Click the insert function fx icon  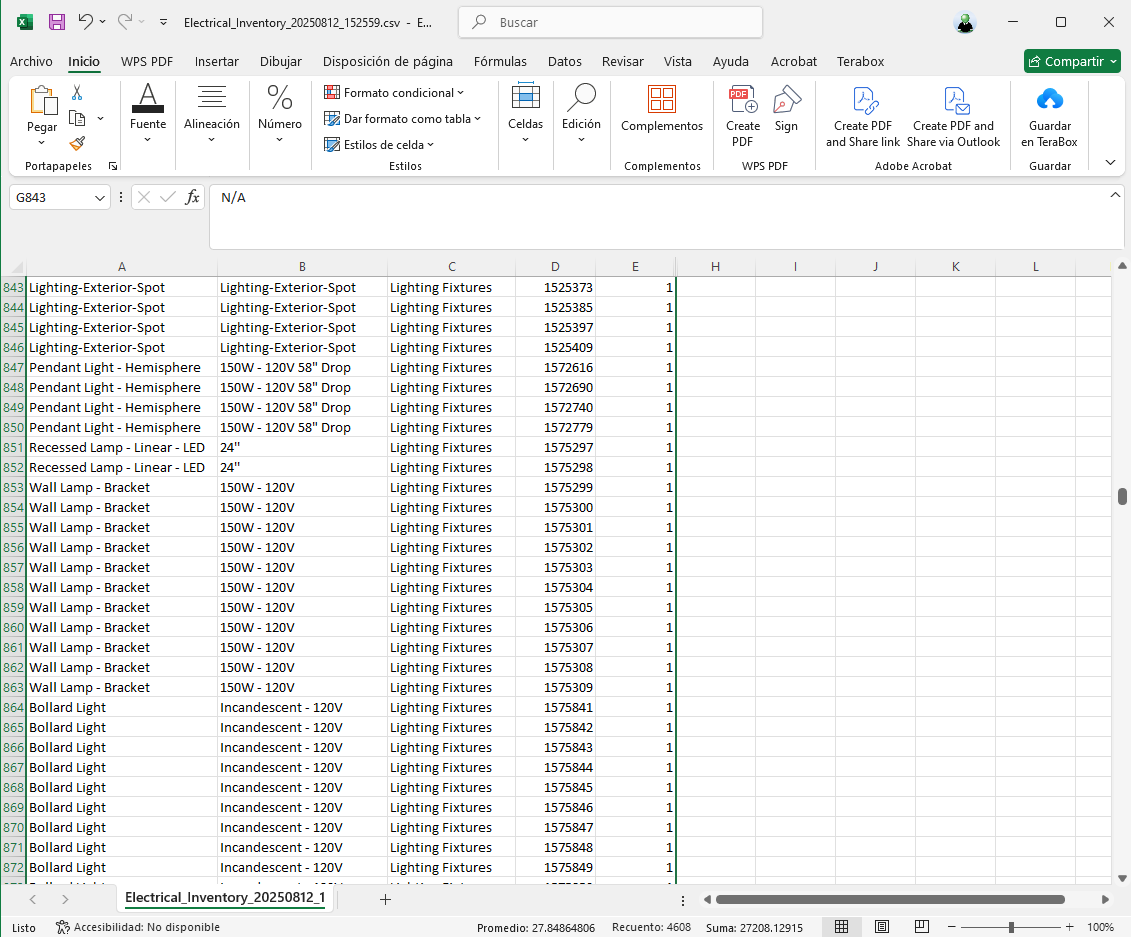[x=193, y=198]
